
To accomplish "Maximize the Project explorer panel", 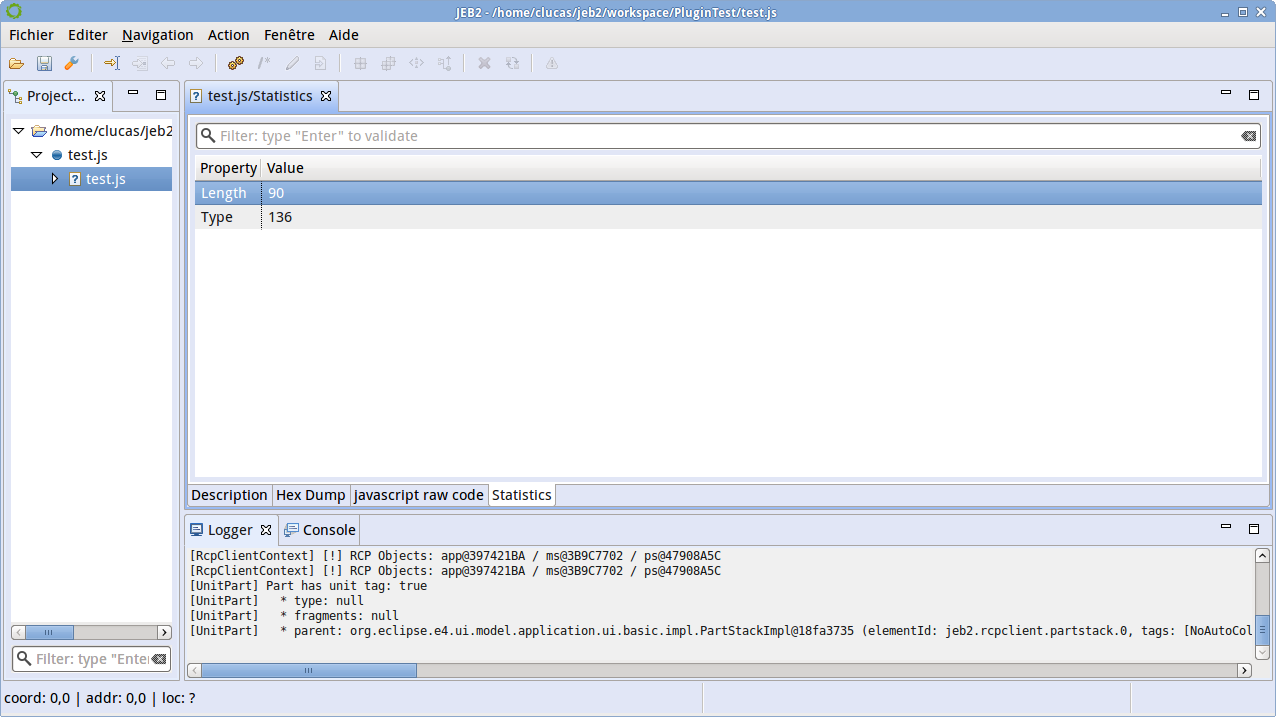I will tap(161, 95).
